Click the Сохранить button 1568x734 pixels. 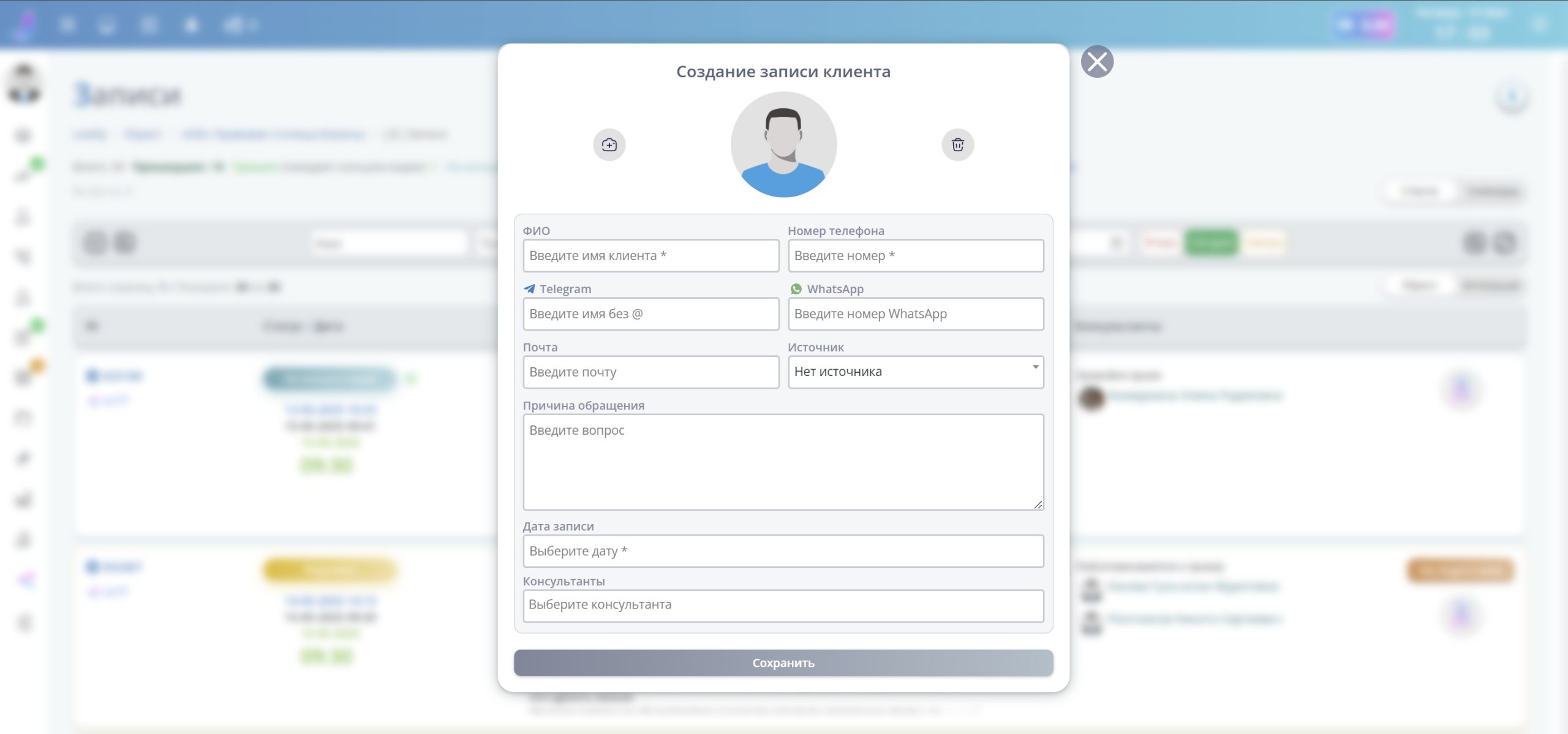[x=783, y=662]
